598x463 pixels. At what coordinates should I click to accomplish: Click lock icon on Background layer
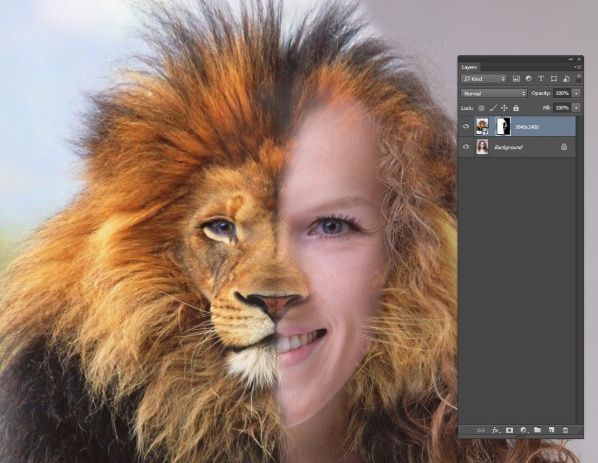(564, 147)
